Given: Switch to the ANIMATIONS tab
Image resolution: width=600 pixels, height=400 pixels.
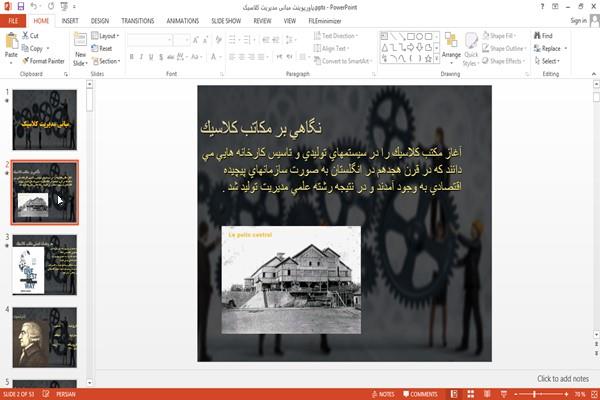Looking at the screenshot, I should (x=183, y=21).
